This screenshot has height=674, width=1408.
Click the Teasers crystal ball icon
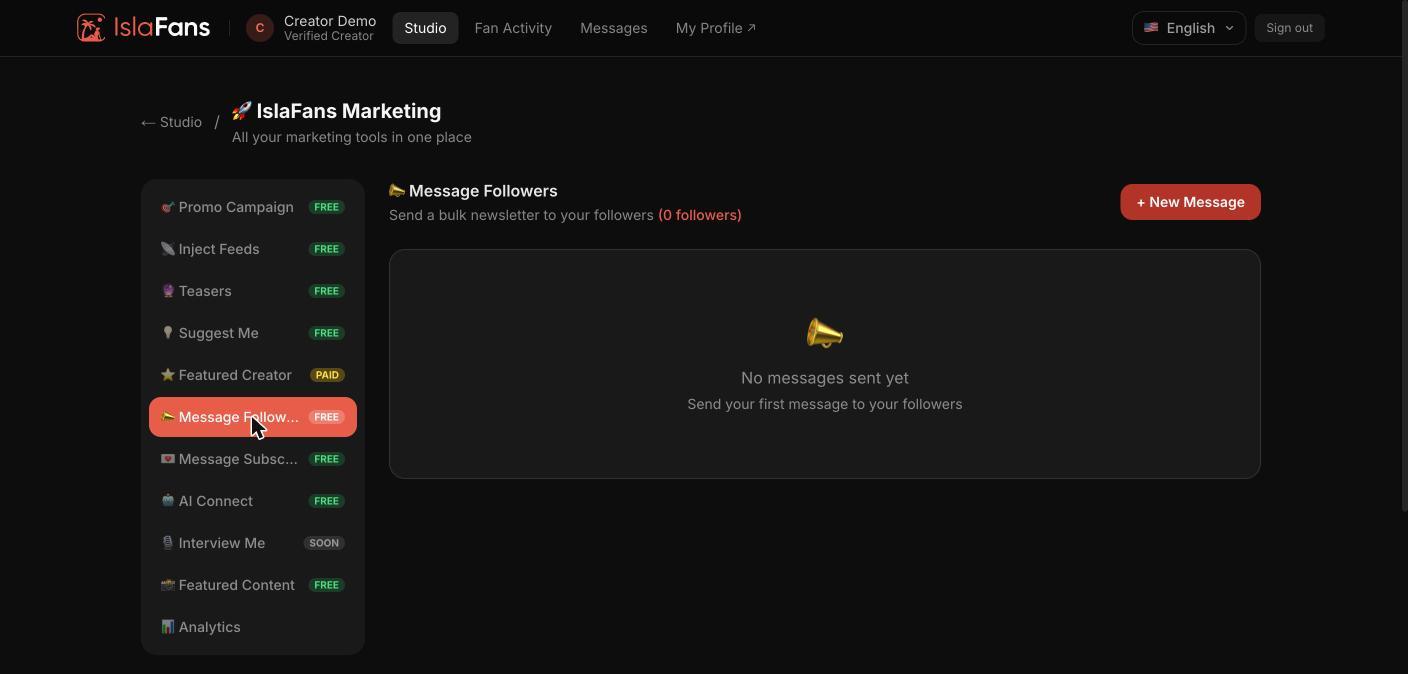(168, 291)
